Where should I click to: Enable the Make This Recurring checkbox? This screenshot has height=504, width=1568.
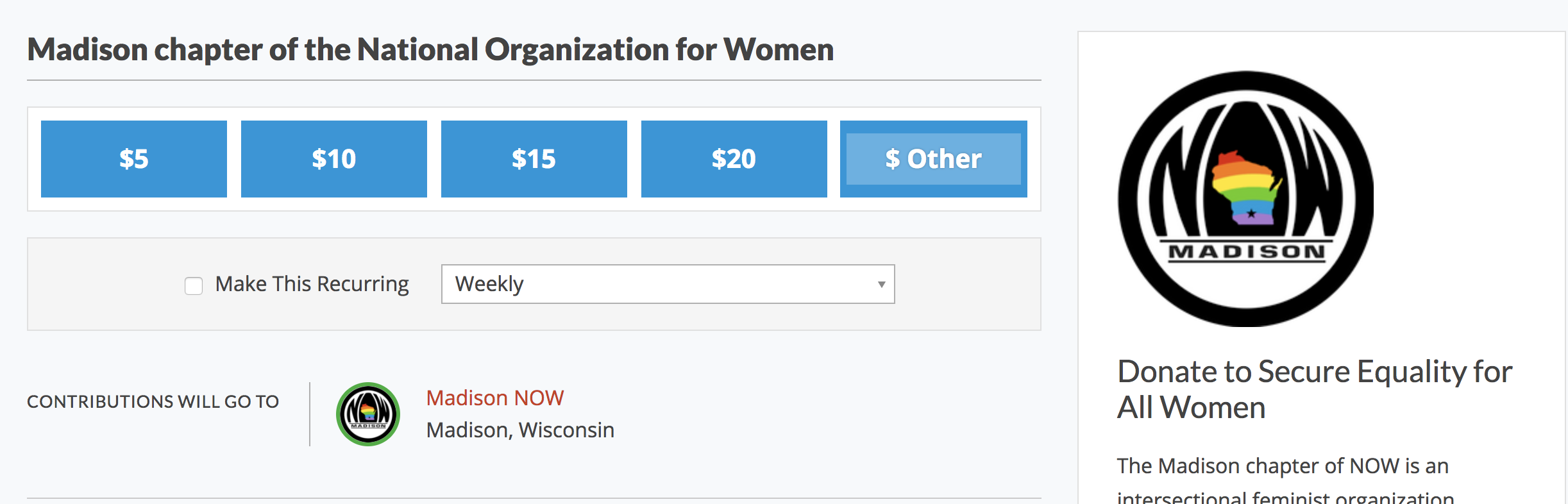coord(194,285)
